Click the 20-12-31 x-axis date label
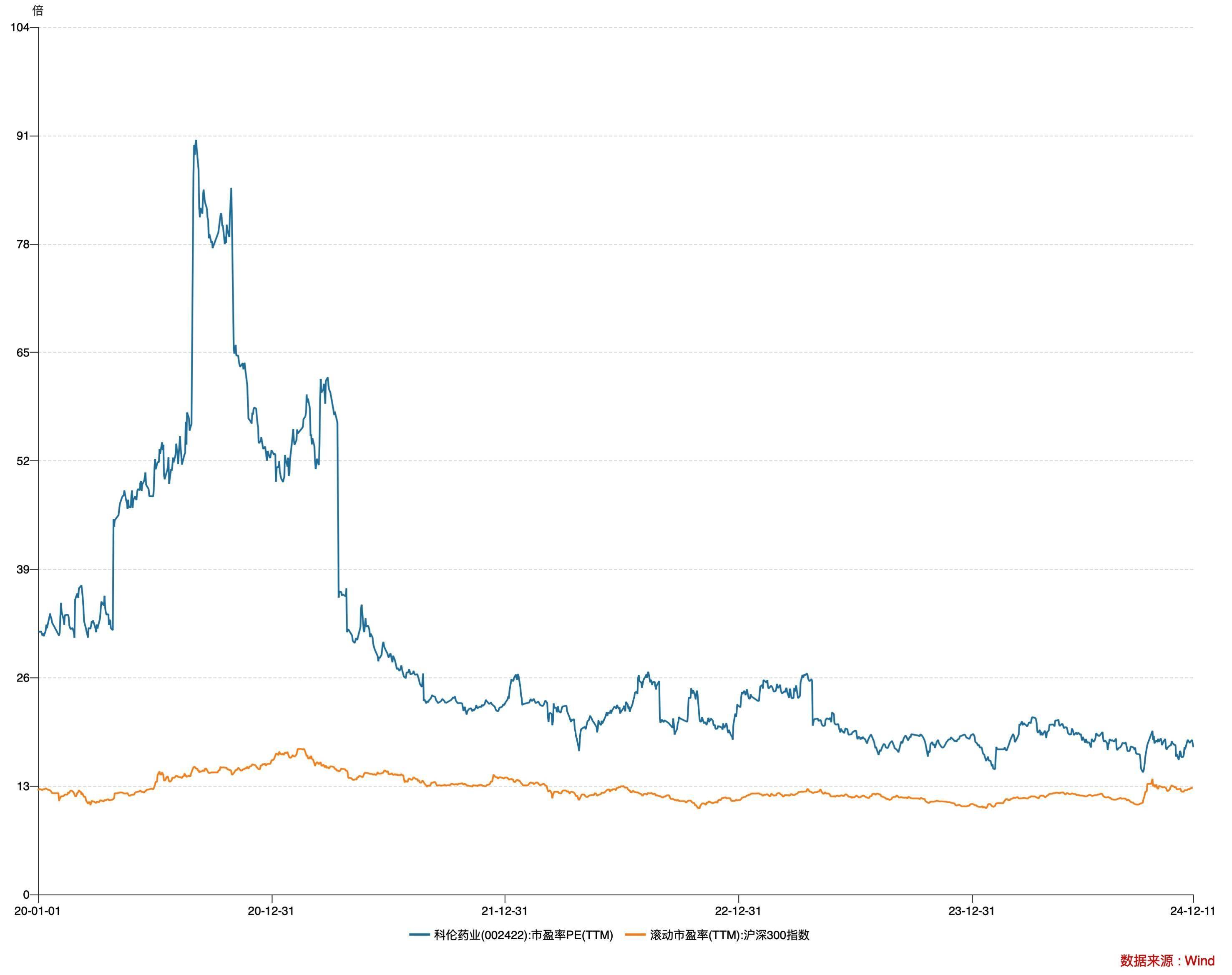Image resolution: width=1232 pixels, height=975 pixels. click(x=271, y=911)
